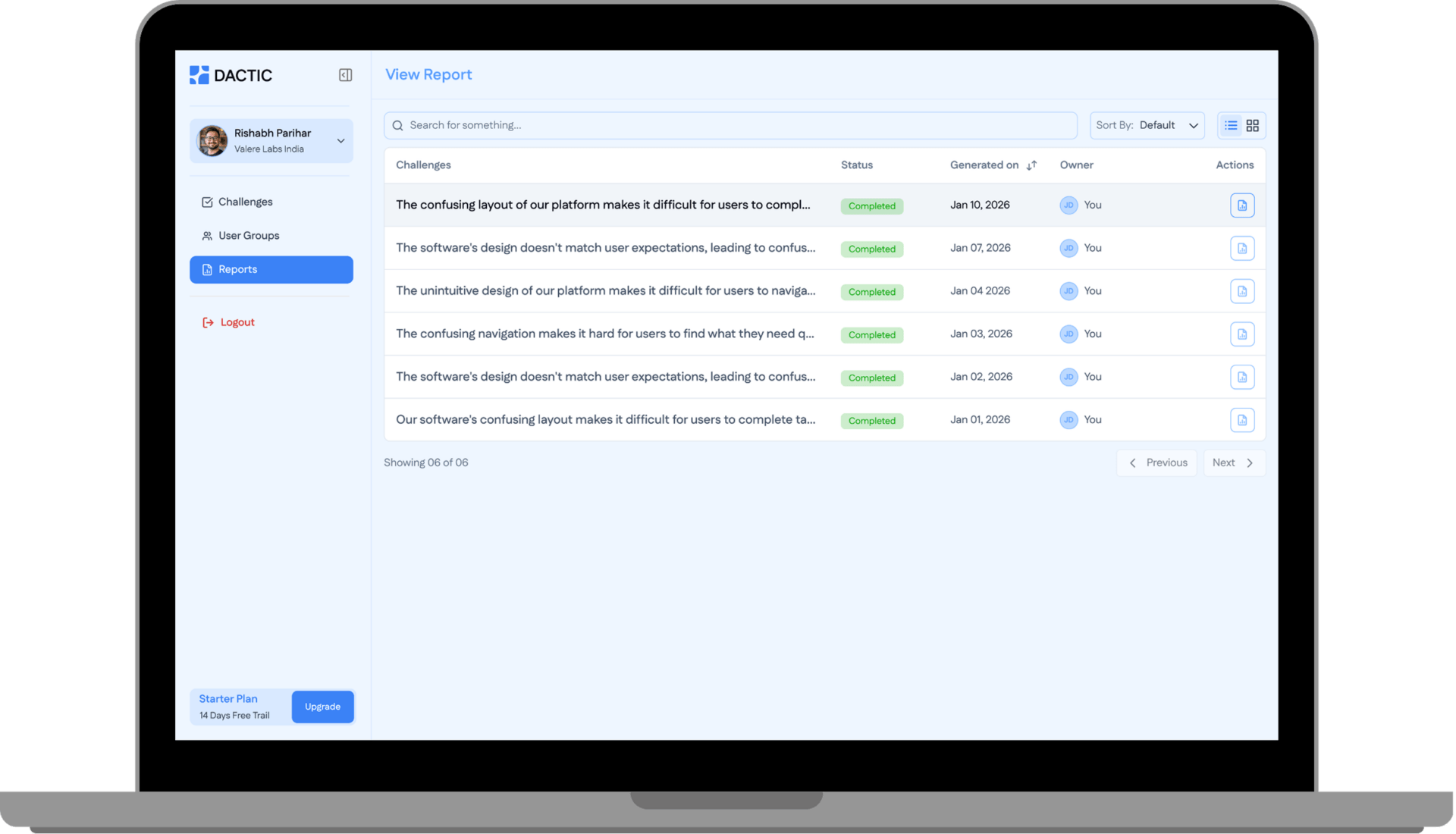
Task: Open User Groups menu item
Action: point(248,236)
